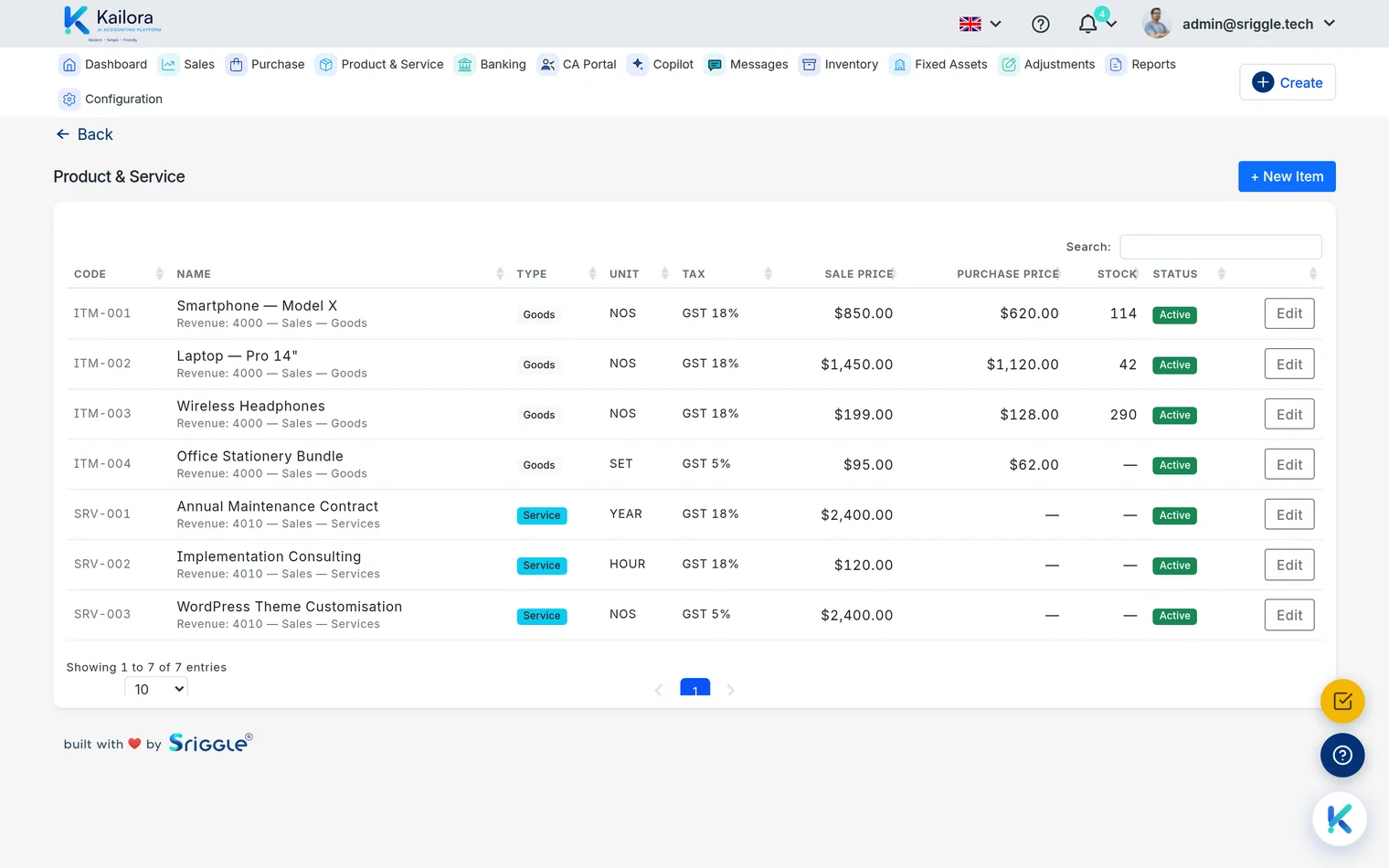Click the $1,450.00 sale price
Image resolution: width=1389 pixels, height=868 pixels.
click(857, 365)
